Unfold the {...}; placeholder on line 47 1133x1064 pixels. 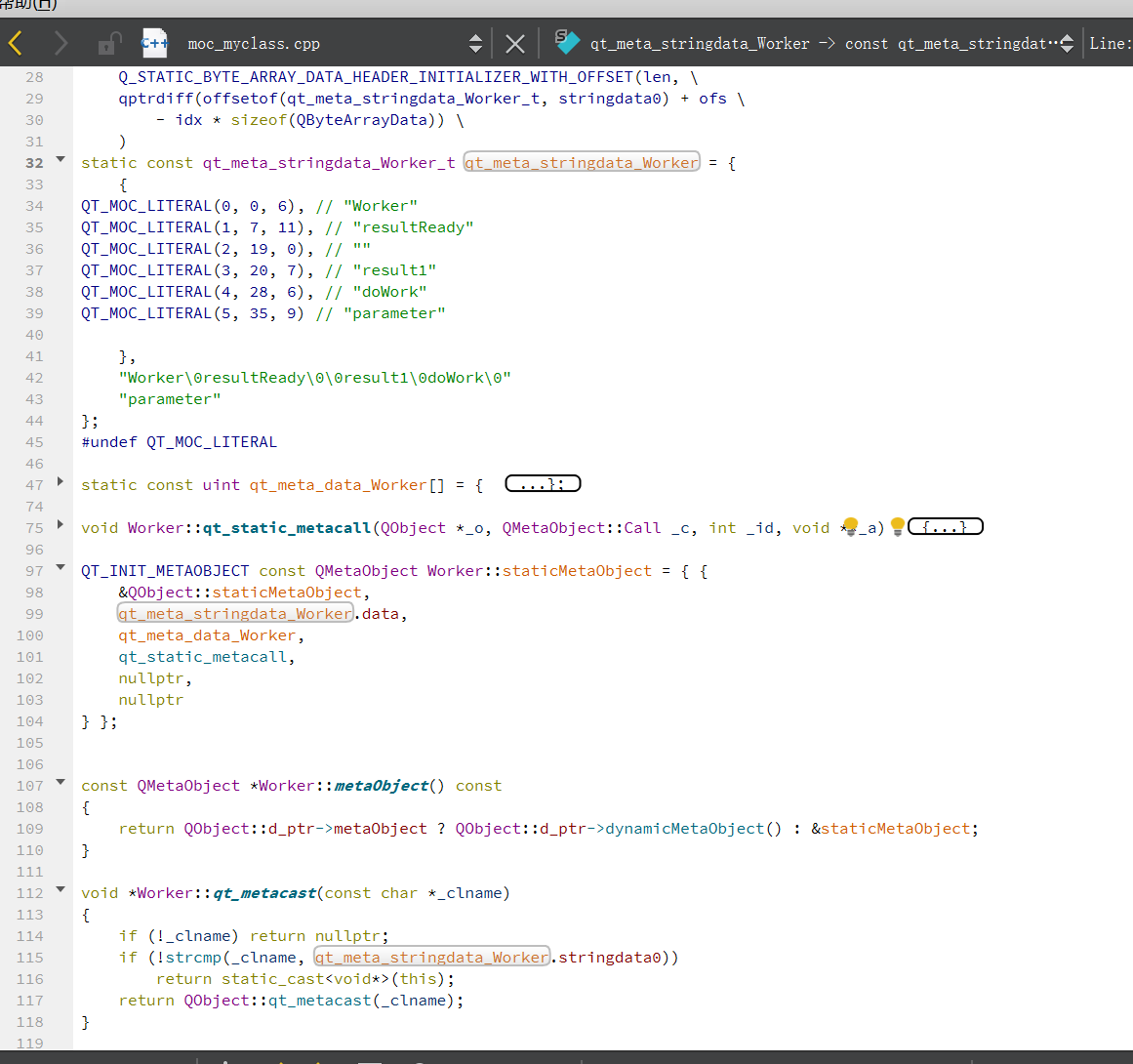(543, 483)
